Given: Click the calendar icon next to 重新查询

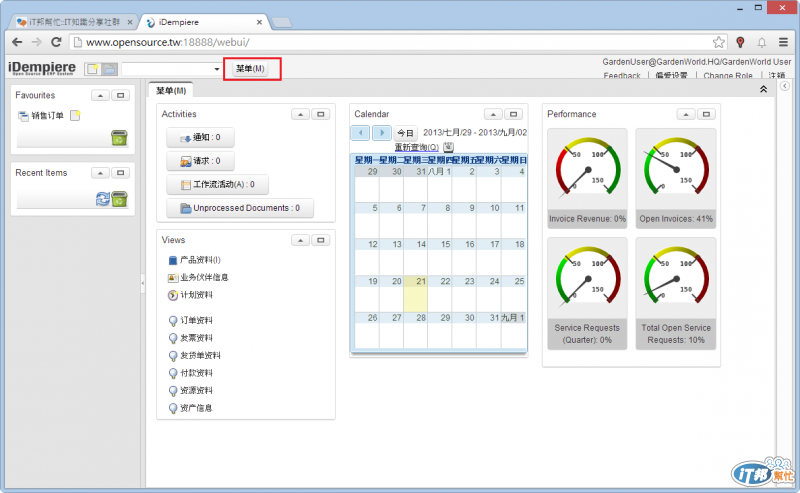Looking at the screenshot, I should pos(448,147).
